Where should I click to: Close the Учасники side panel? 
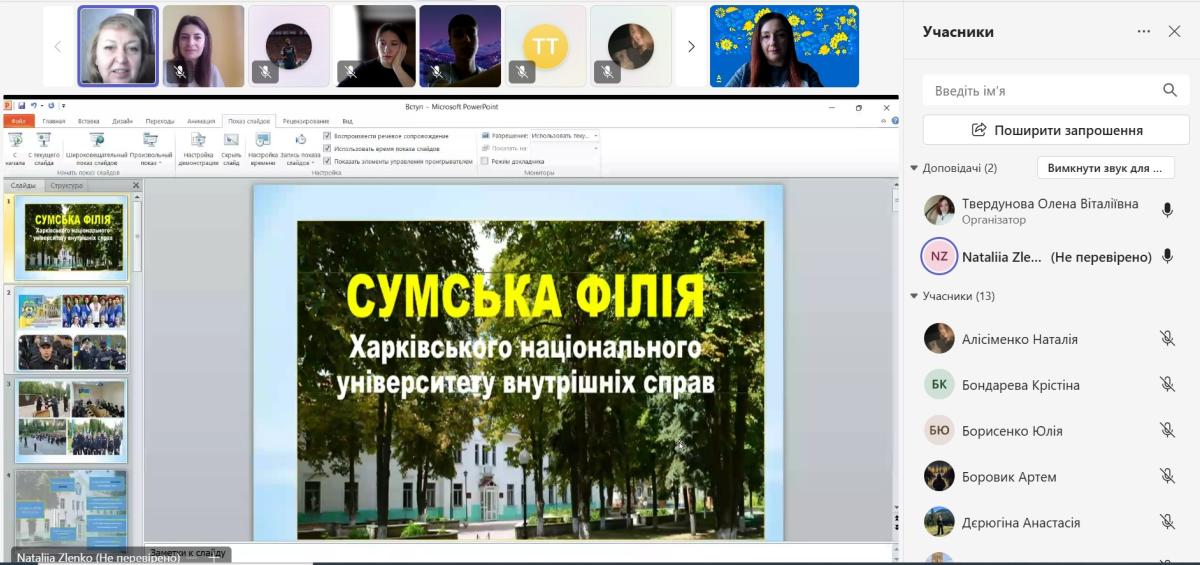point(1175,31)
